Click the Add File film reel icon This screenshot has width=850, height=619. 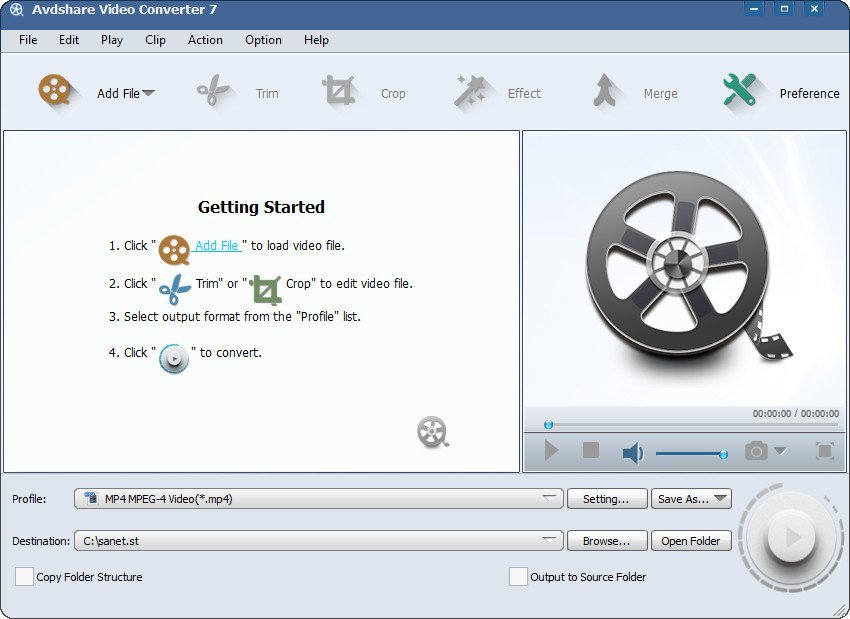pyautogui.click(x=57, y=92)
